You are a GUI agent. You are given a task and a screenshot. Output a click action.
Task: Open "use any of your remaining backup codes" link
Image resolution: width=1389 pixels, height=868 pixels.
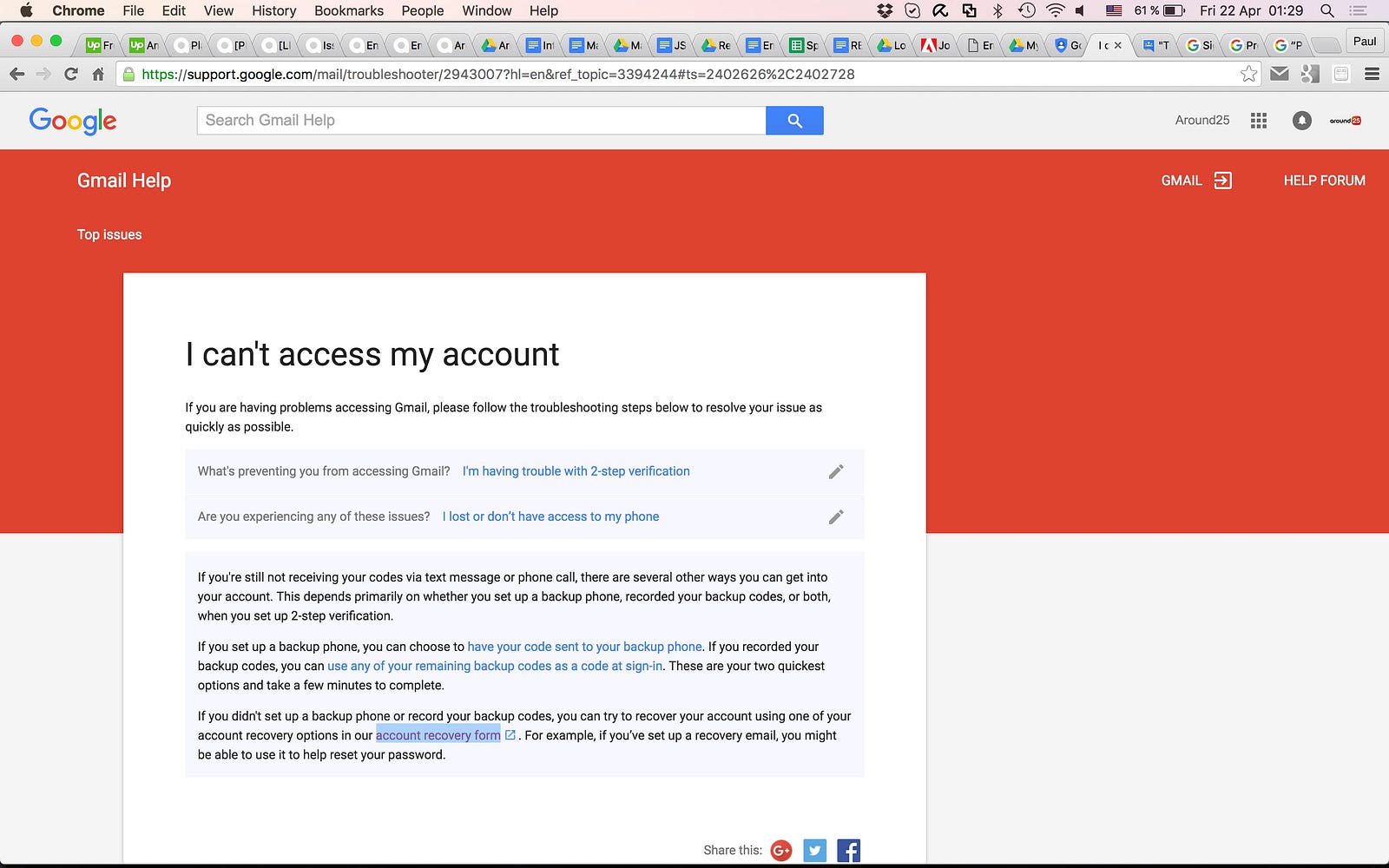(x=495, y=666)
